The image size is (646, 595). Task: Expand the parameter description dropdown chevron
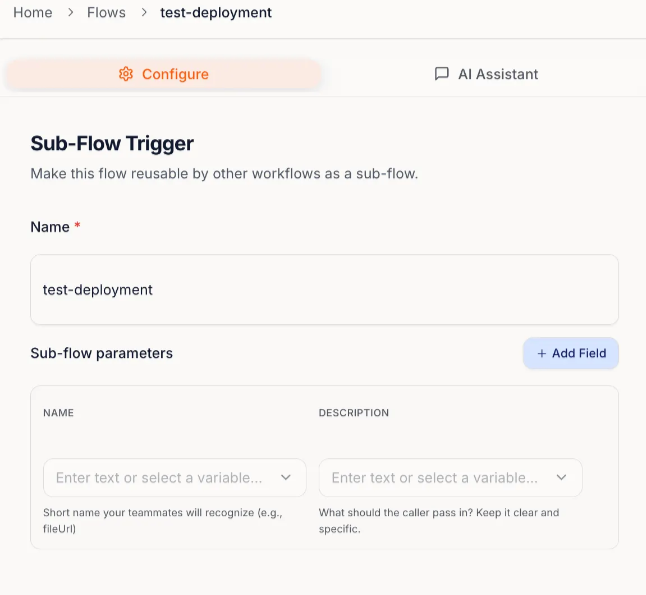point(562,478)
